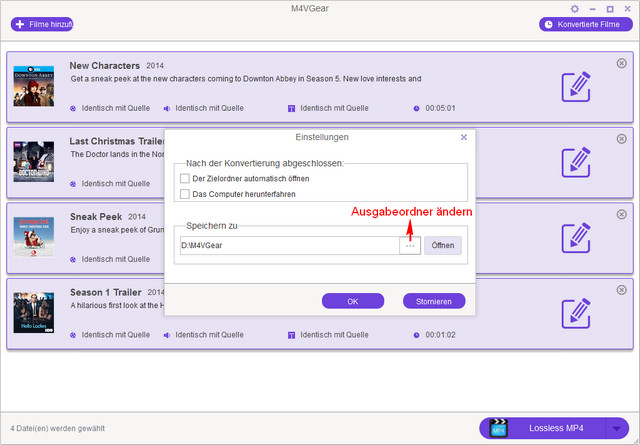
Task: Edit the Season 1 Trailer settings
Action: [576, 314]
